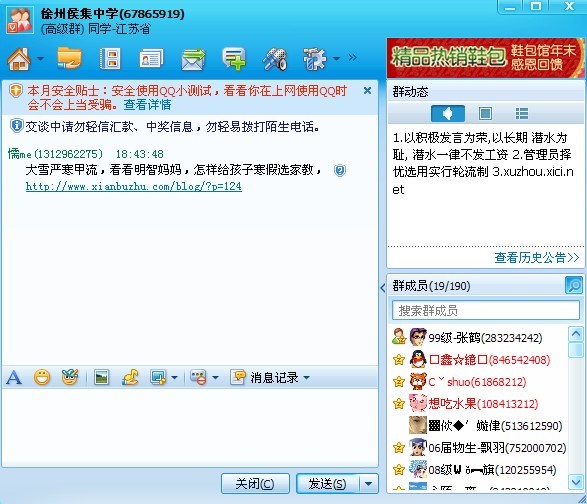Switch group dynamics to the square view

coord(485,113)
